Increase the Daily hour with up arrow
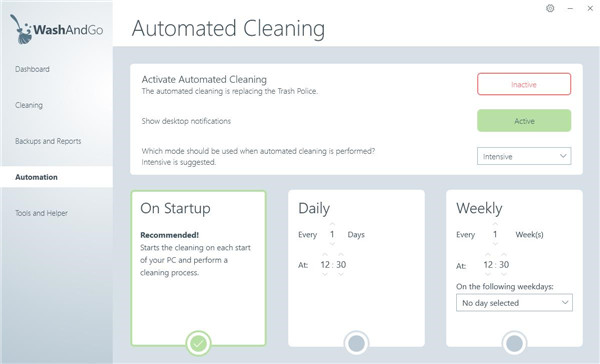The height and width of the screenshot is (364, 600). 325,254
